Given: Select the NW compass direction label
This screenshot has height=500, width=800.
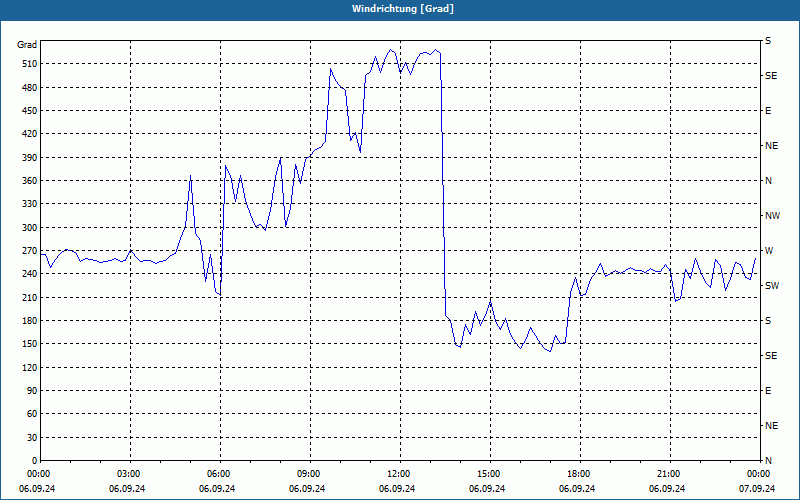Looking at the screenshot, I should tap(772, 216).
